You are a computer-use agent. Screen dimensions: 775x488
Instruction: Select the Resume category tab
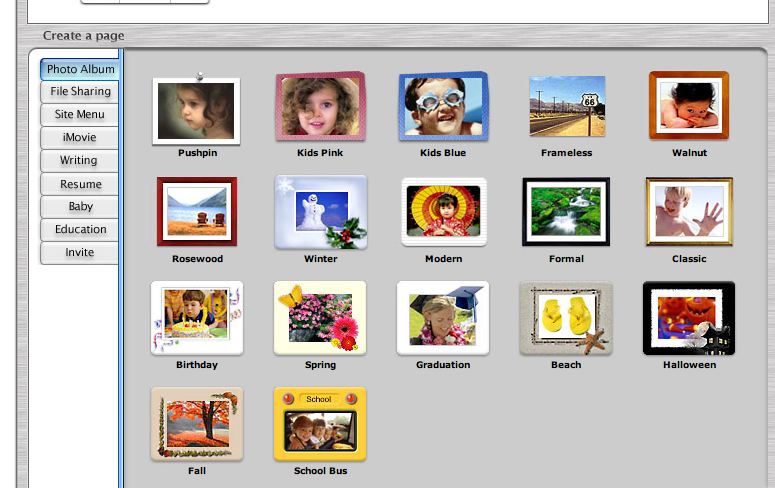[80, 184]
